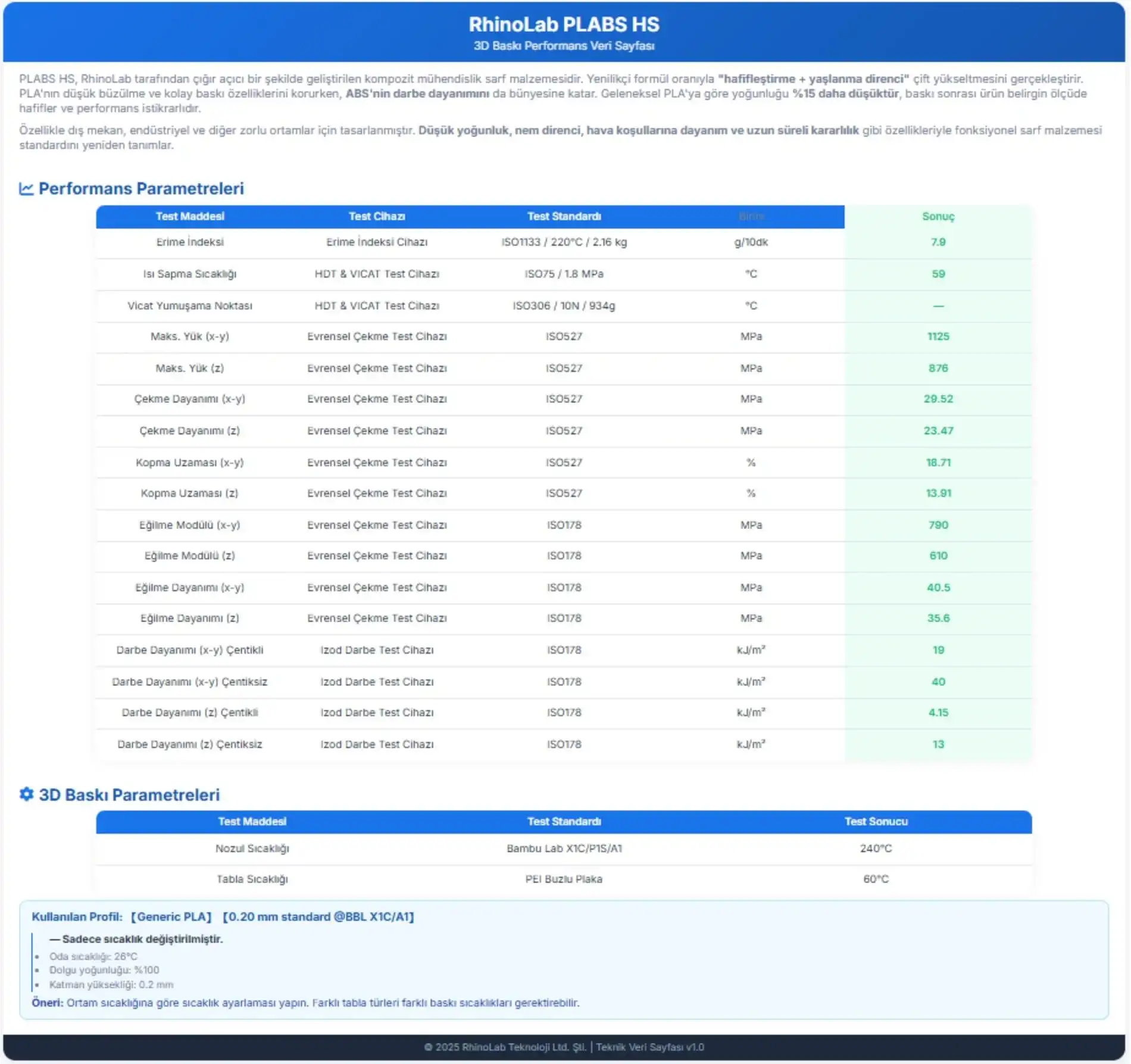Screen dimensions: 1131x1064
Task: Select the Erime İndeksi row label
Action: tap(190, 242)
